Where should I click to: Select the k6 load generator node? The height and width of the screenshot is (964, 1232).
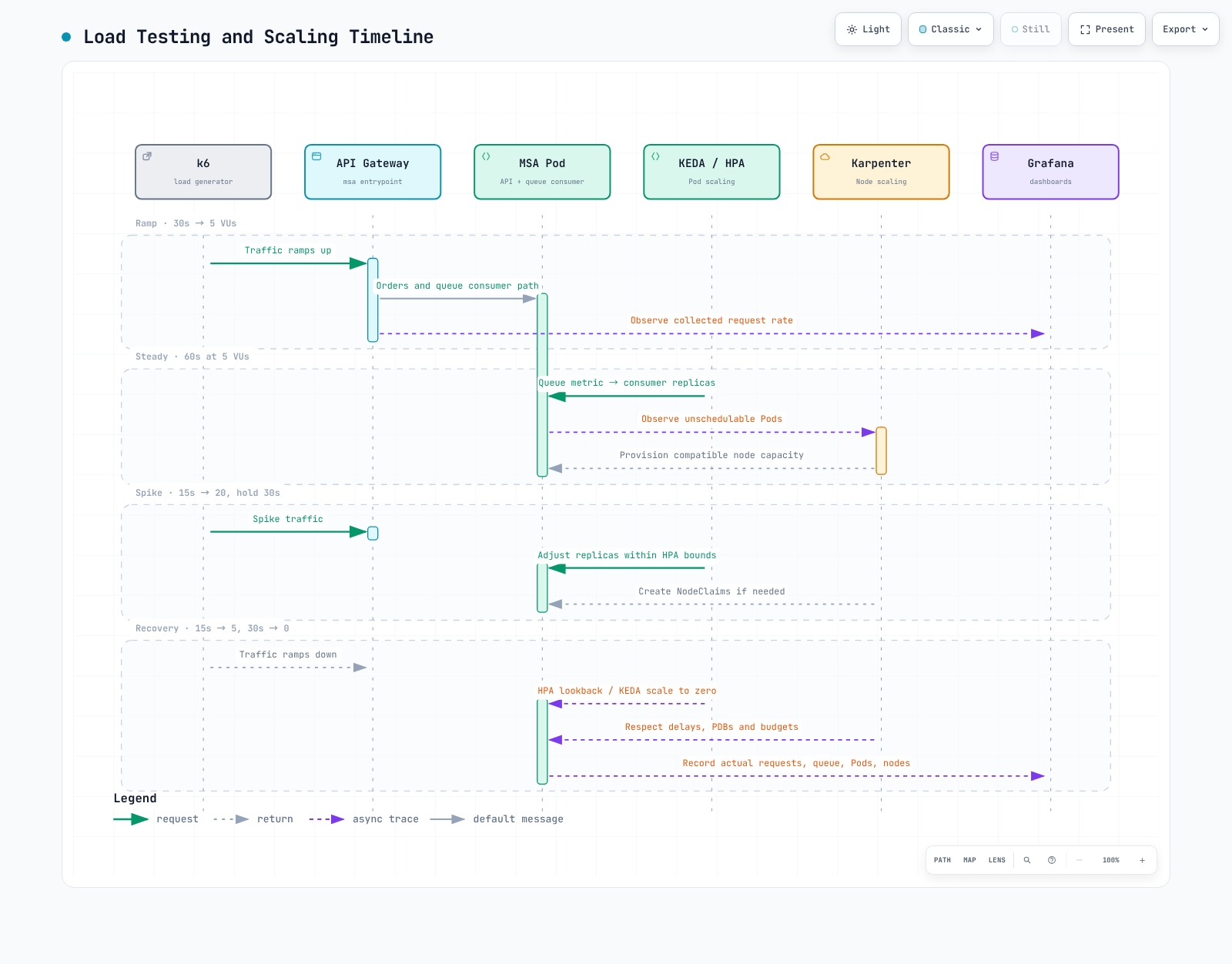[x=203, y=172]
